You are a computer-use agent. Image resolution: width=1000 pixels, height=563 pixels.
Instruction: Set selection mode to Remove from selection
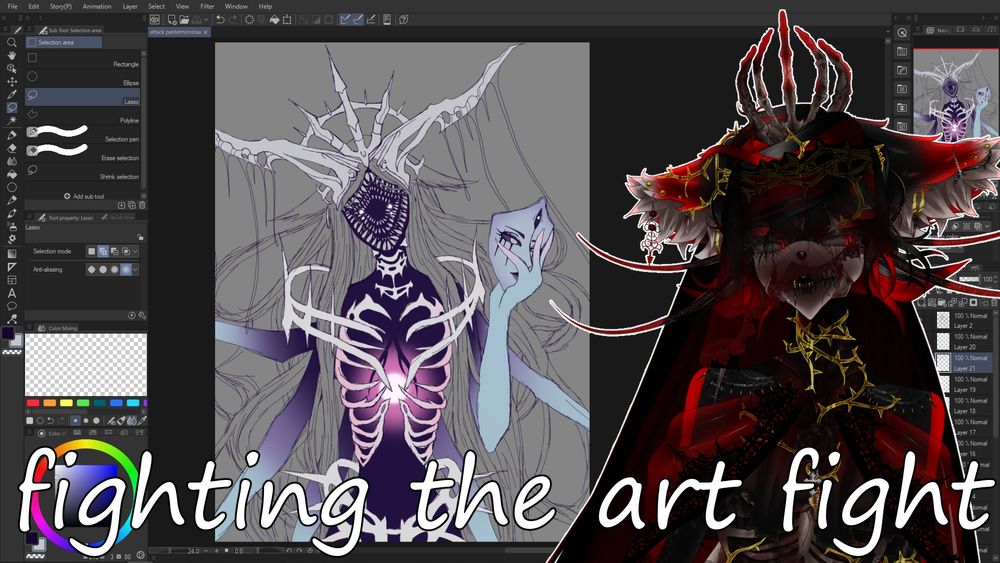point(115,252)
